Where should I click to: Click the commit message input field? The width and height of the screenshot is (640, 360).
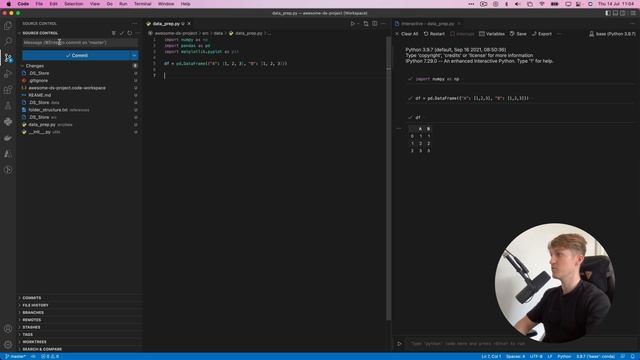pyautogui.click(x=80, y=42)
